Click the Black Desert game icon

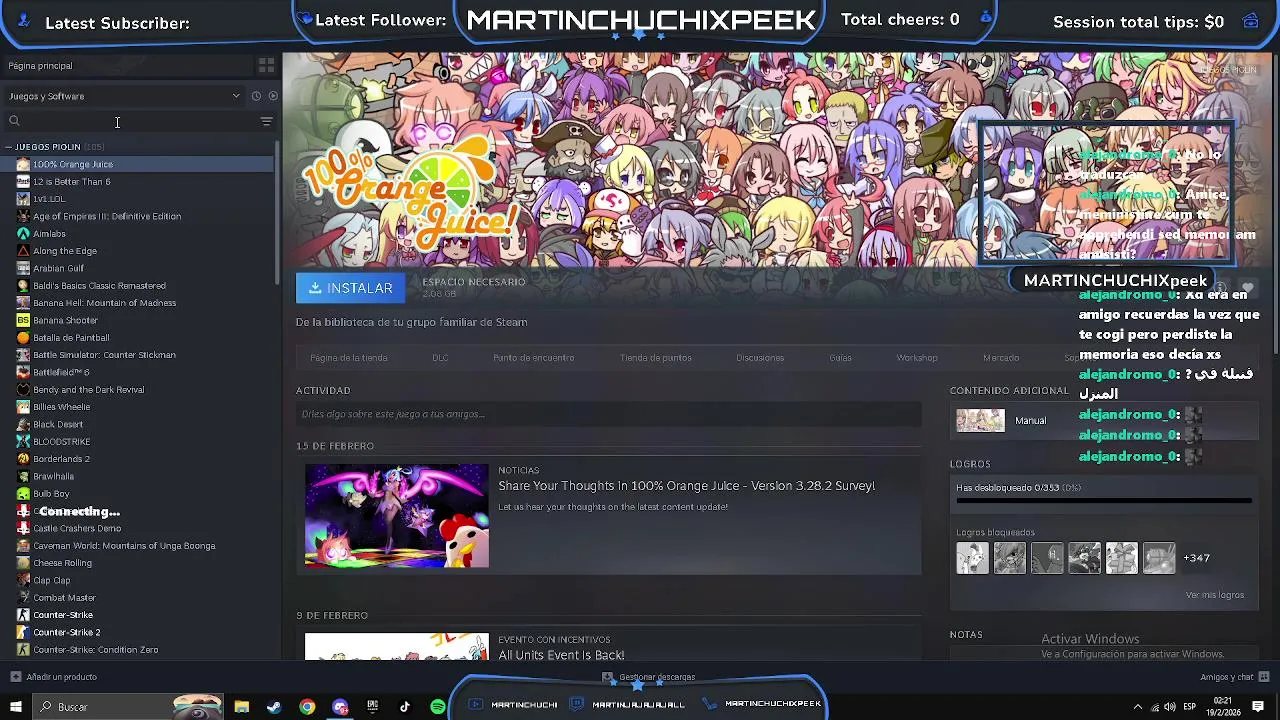click(x=23, y=424)
